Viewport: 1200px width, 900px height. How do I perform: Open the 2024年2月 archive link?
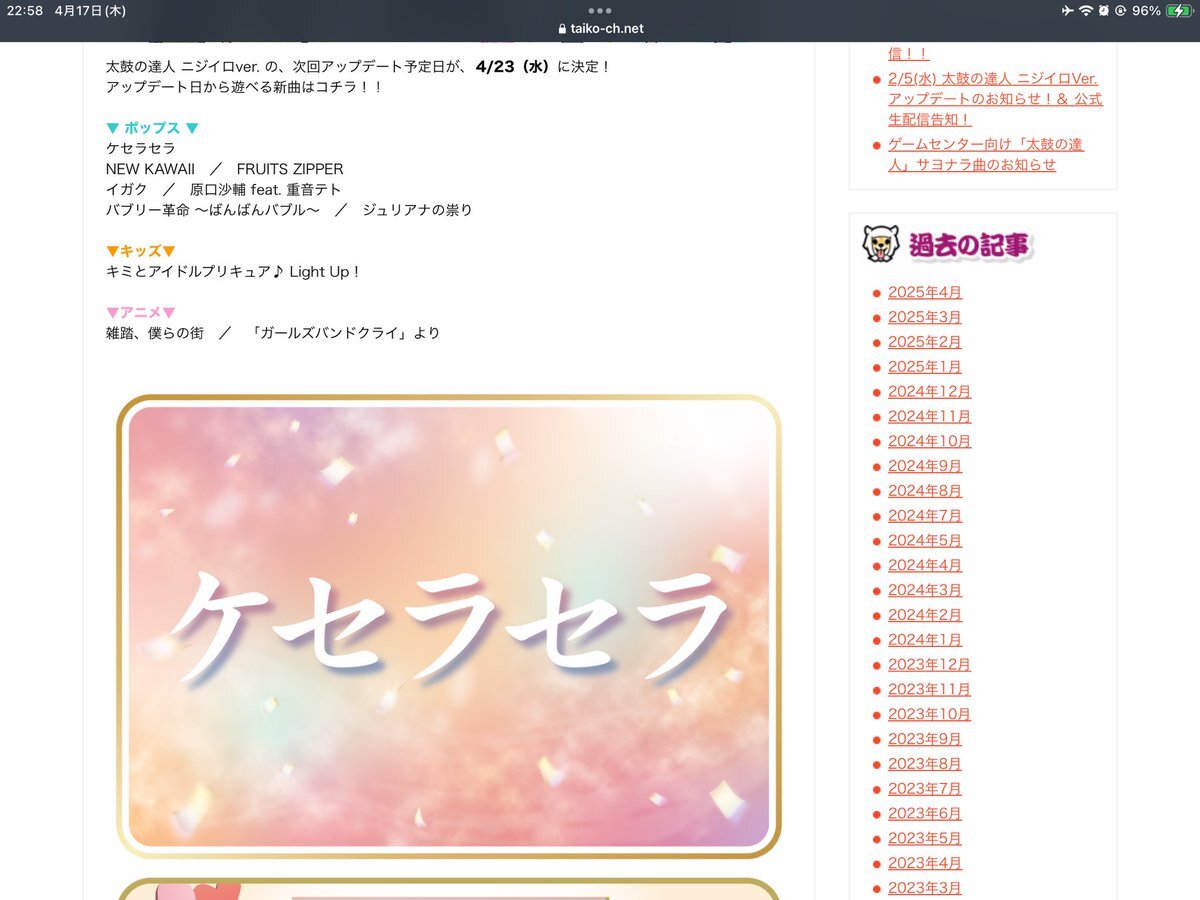point(924,615)
